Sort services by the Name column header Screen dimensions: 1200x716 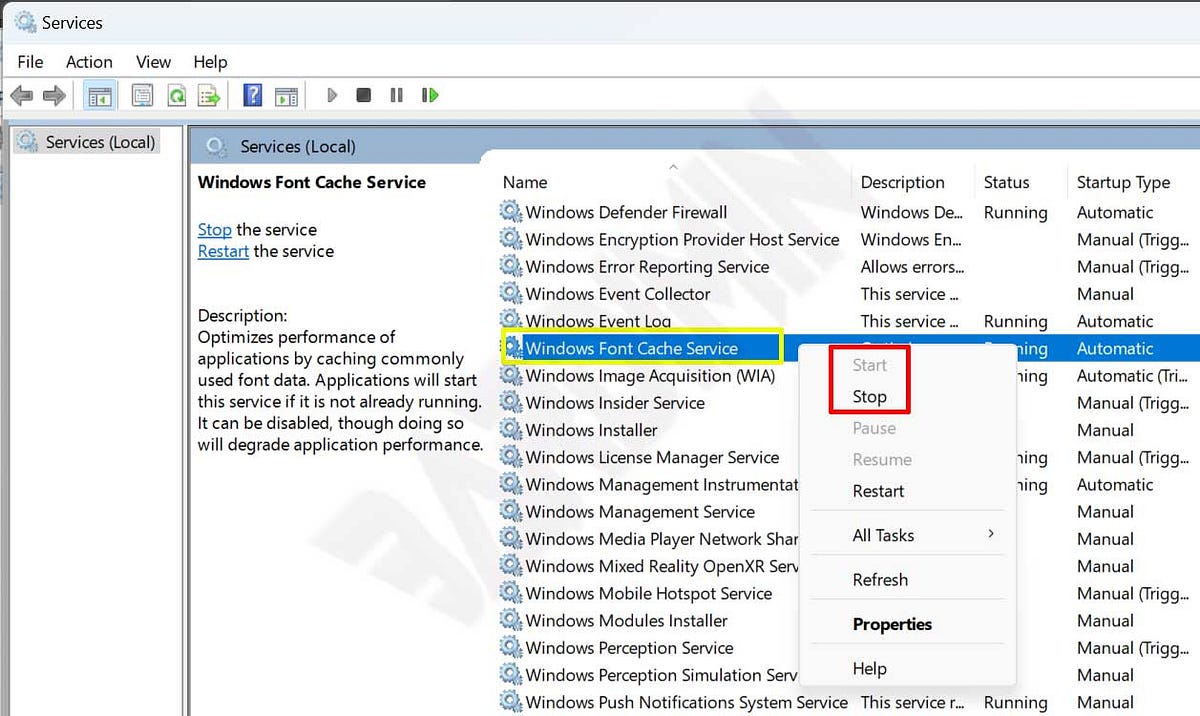click(524, 182)
